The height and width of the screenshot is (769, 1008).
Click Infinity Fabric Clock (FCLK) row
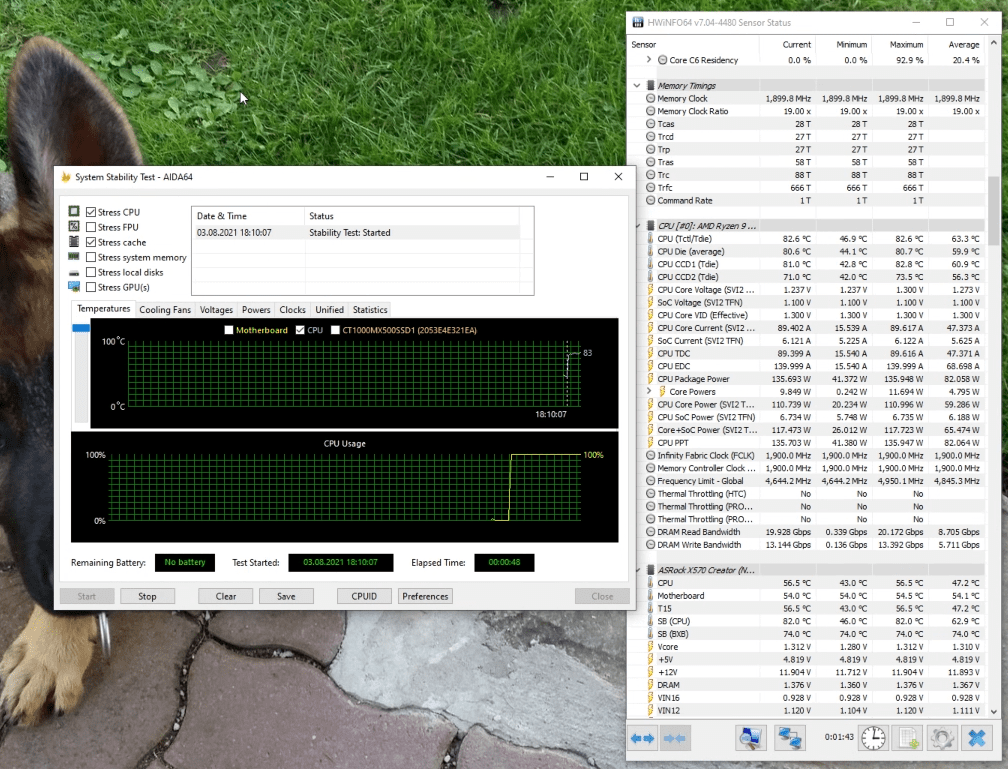(x=813, y=455)
